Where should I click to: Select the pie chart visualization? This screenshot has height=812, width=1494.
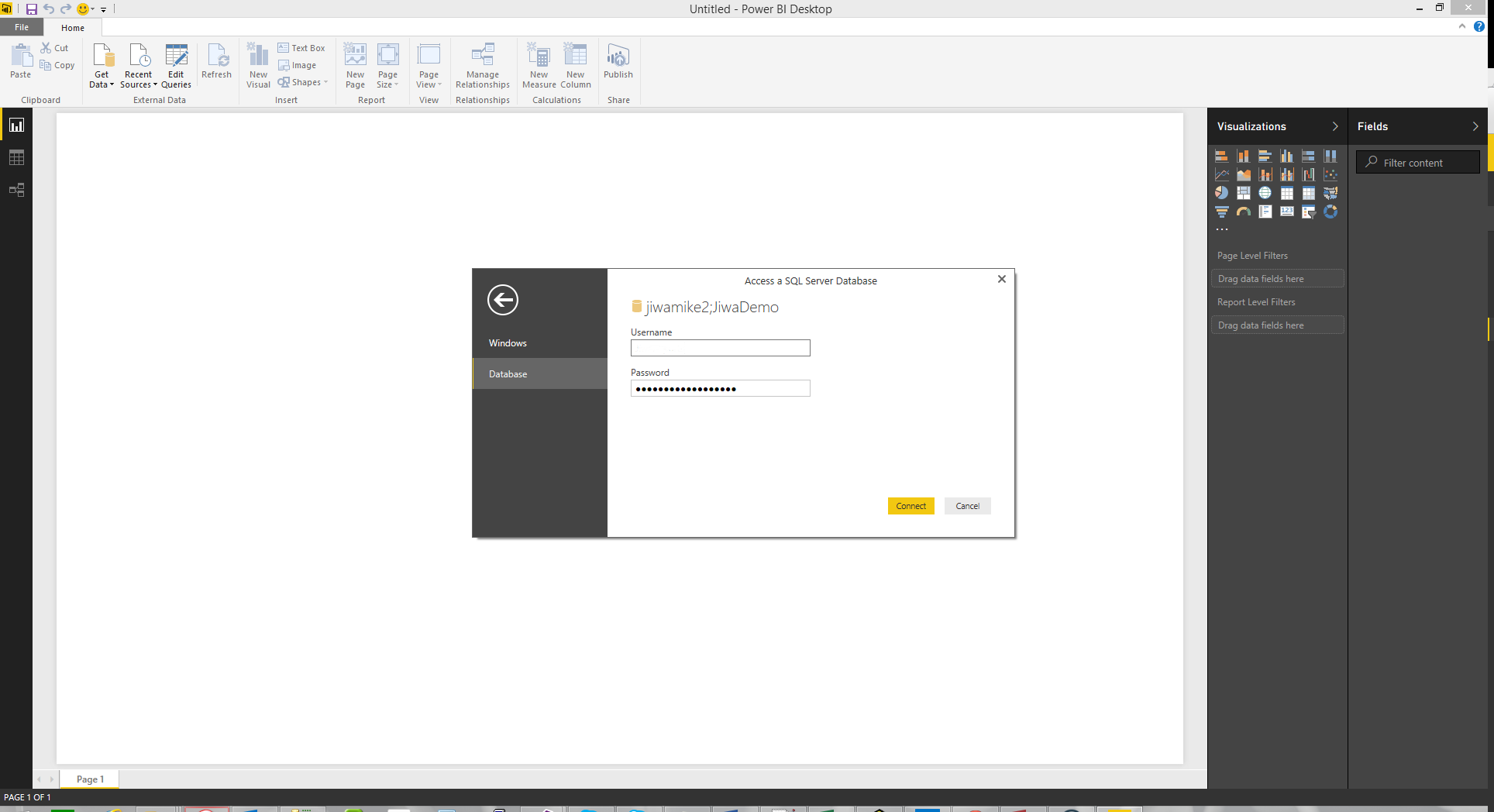click(1221, 193)
